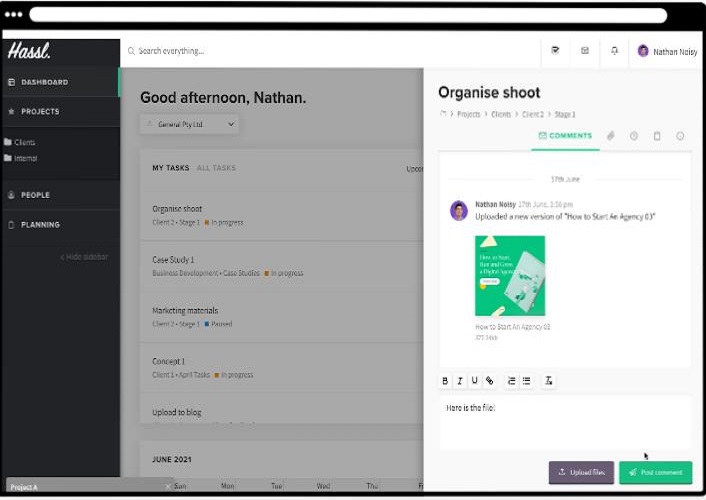Open the time tracking clock tab

point(634,135)
